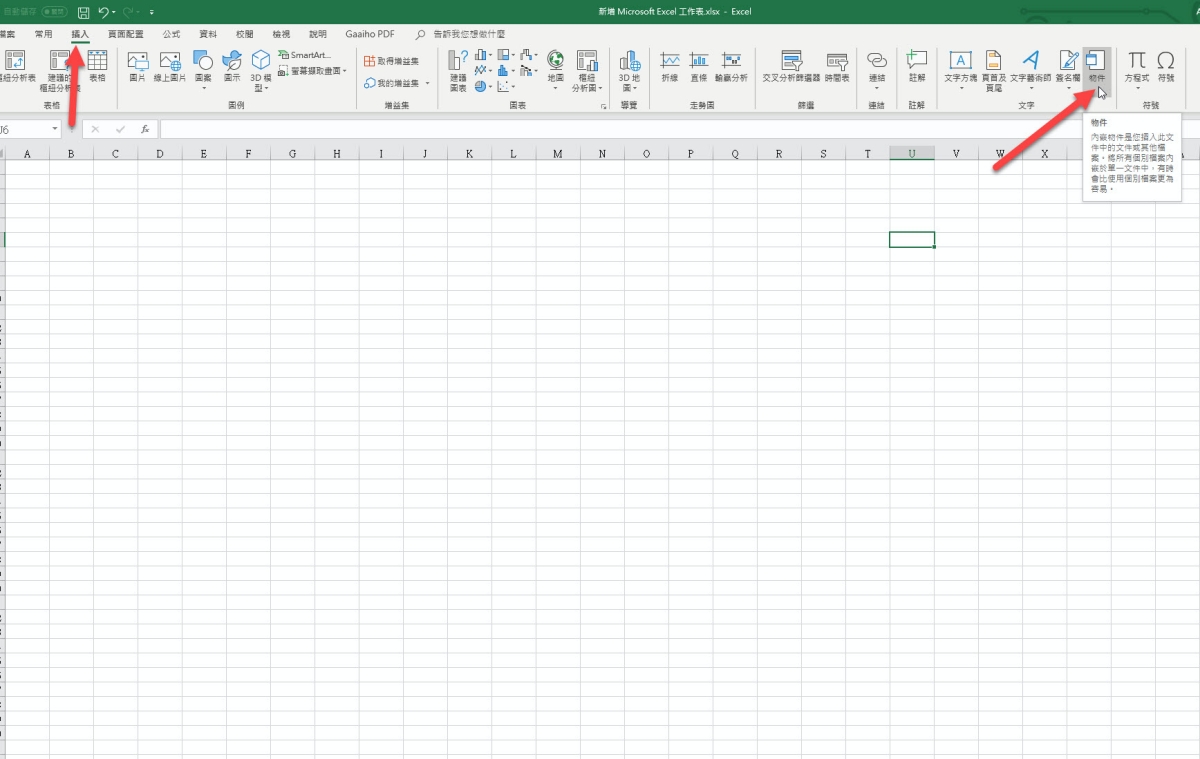Viewport: 1200px width, 759px height.
Task: Click the SmartArt button
Action: click(305, 55)
